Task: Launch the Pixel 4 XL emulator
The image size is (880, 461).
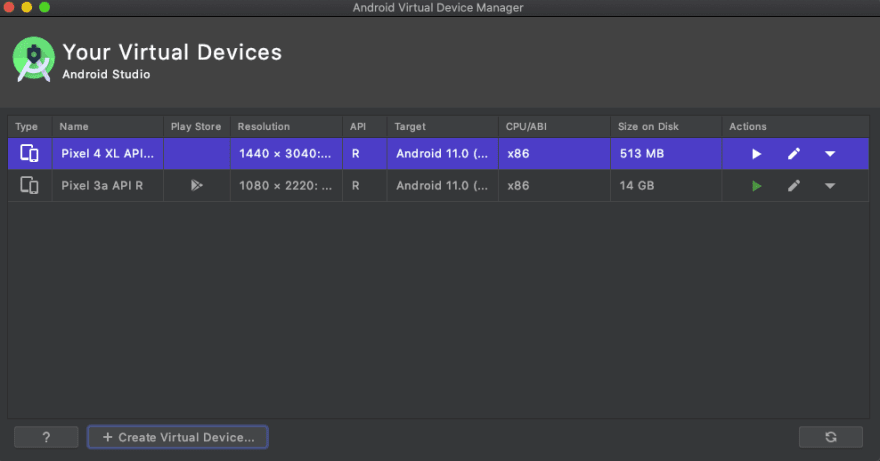Action: coord(756,154)
